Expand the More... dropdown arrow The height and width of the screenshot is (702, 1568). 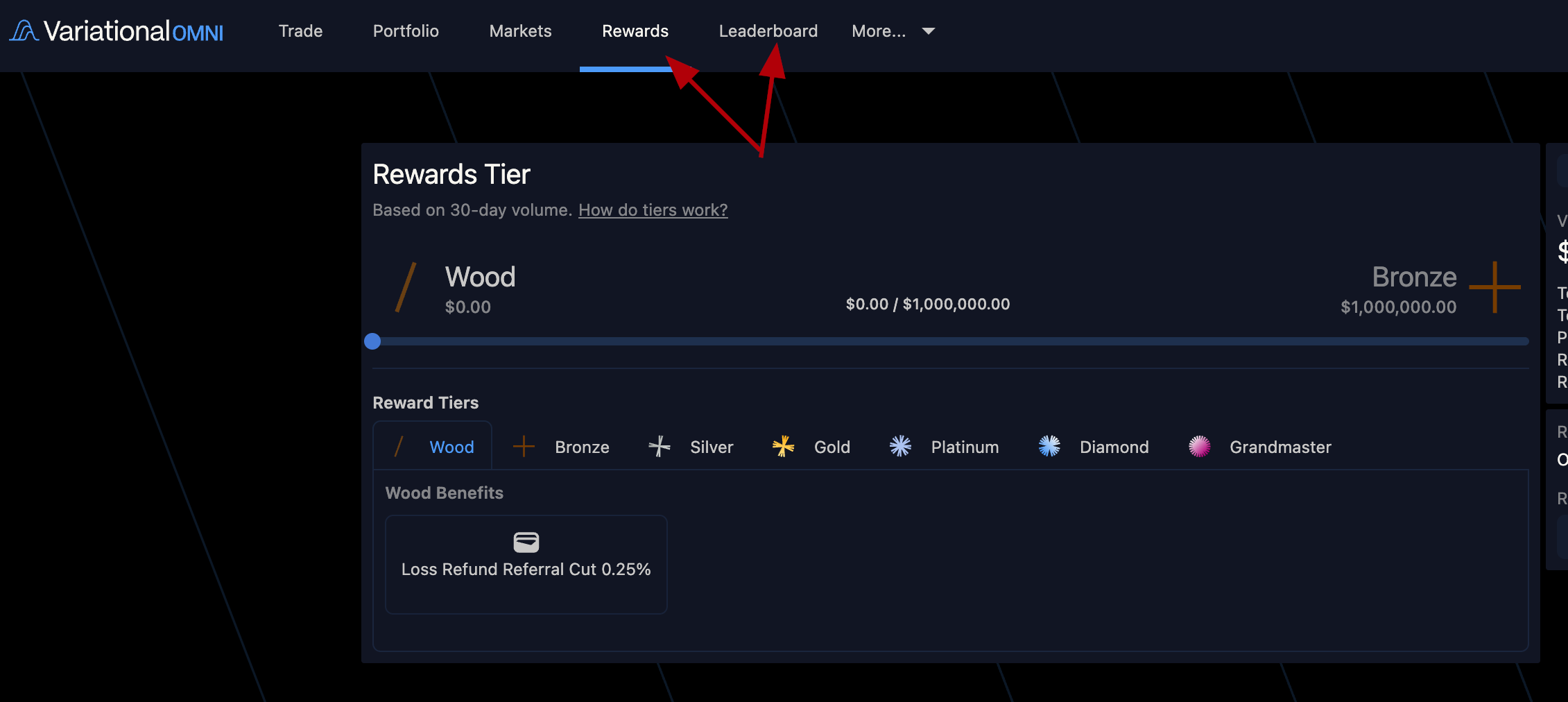(929, 31)
